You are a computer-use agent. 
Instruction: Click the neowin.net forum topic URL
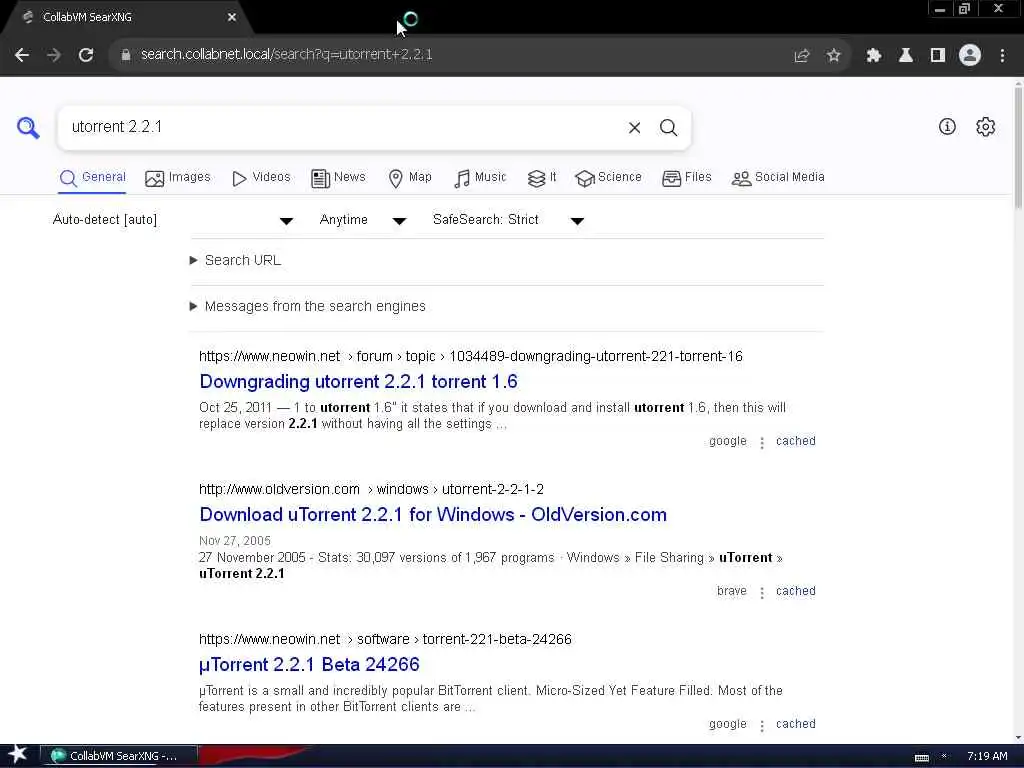coord(471,357)
